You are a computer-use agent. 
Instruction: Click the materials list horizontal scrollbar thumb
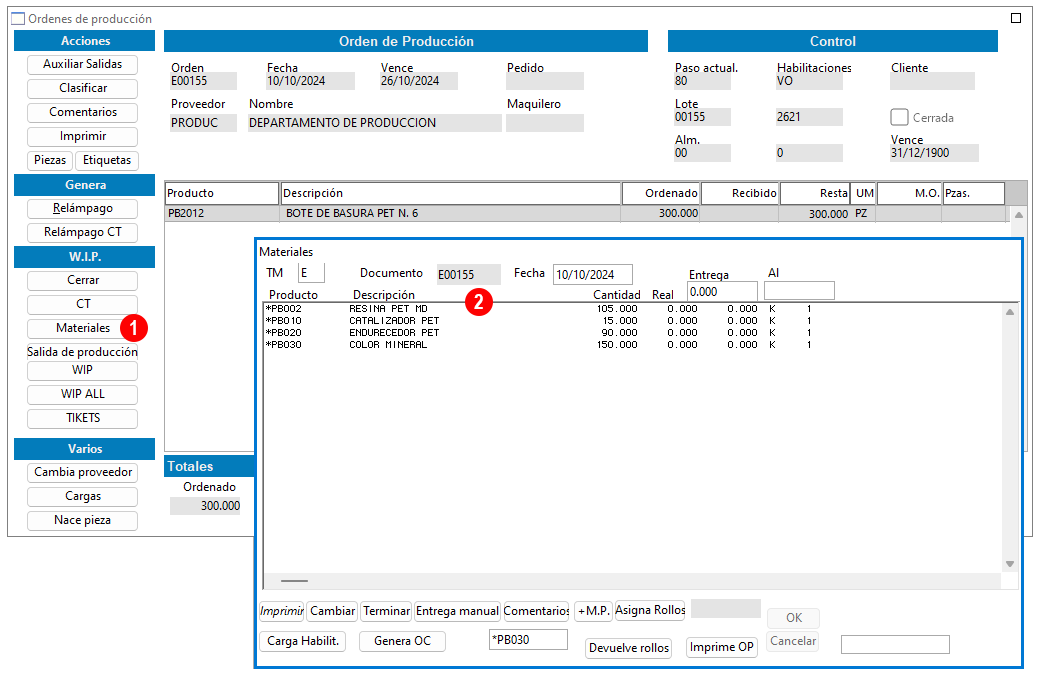294,581
